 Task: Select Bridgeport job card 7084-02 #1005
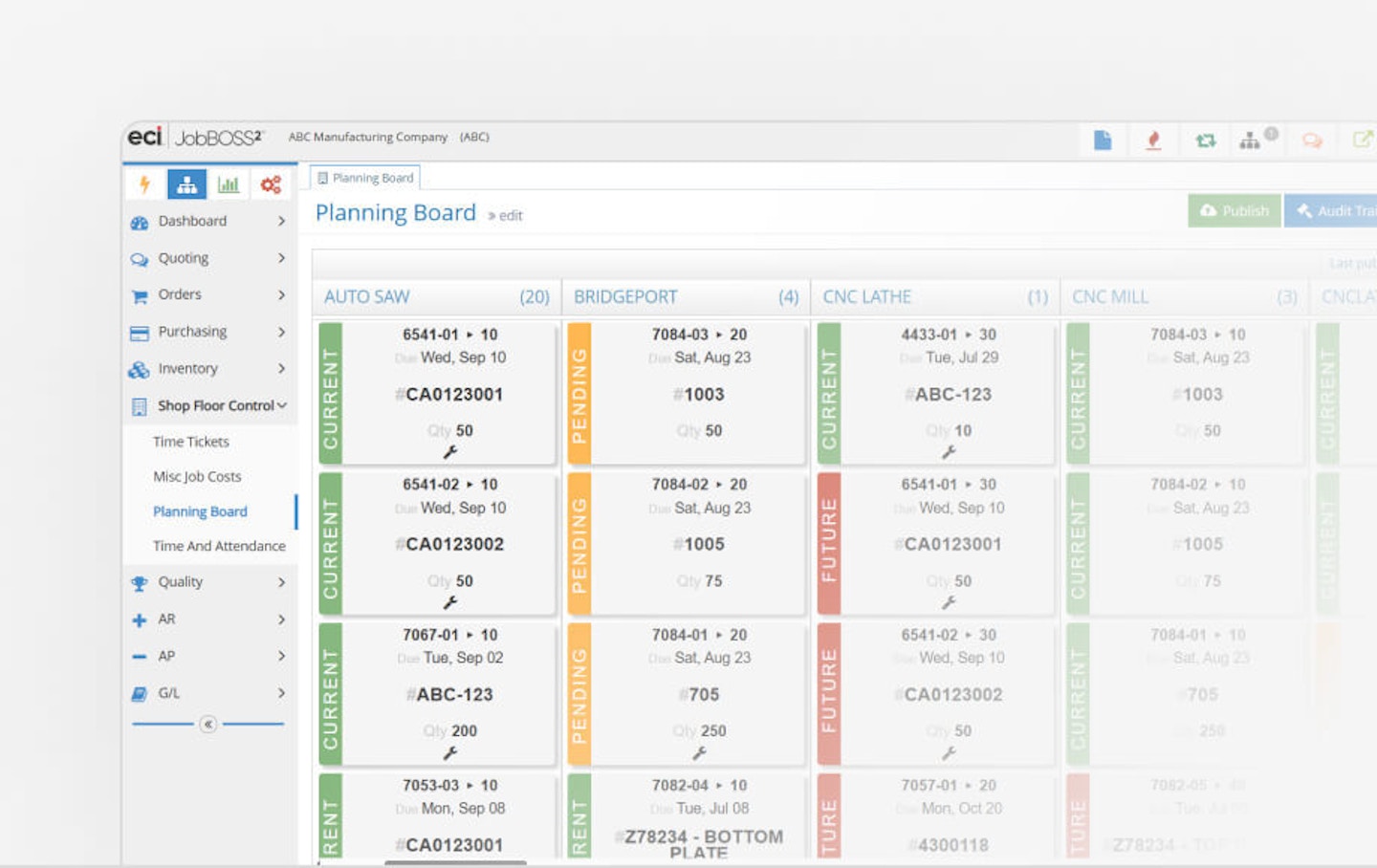[x=687, y=544]
